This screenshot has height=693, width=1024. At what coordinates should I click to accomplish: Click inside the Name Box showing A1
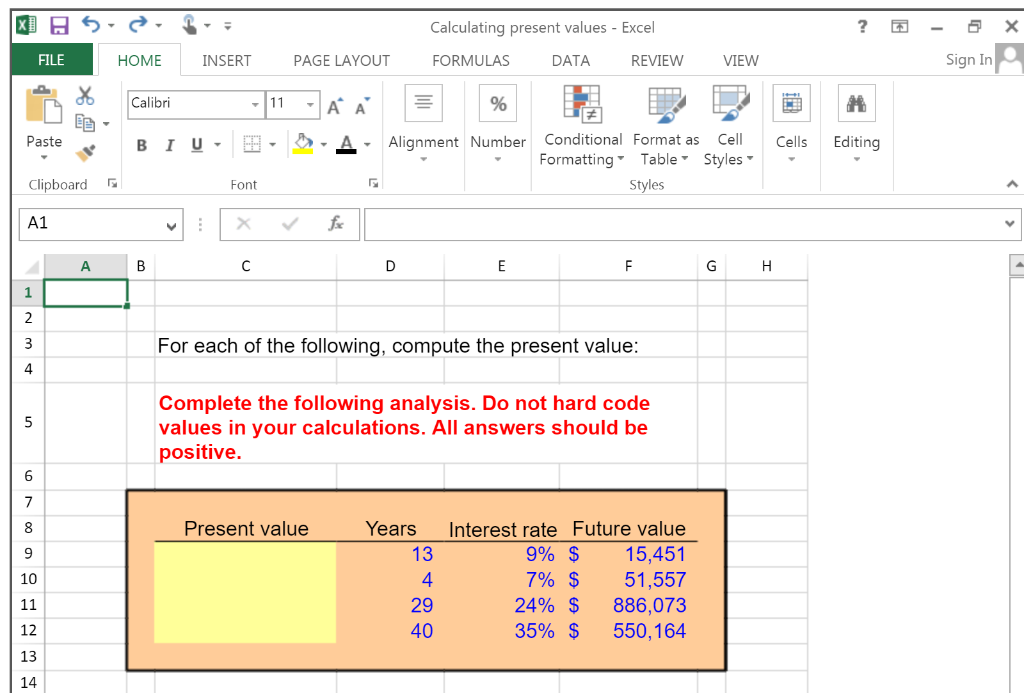pyautogui.click(x=95, y=223)
